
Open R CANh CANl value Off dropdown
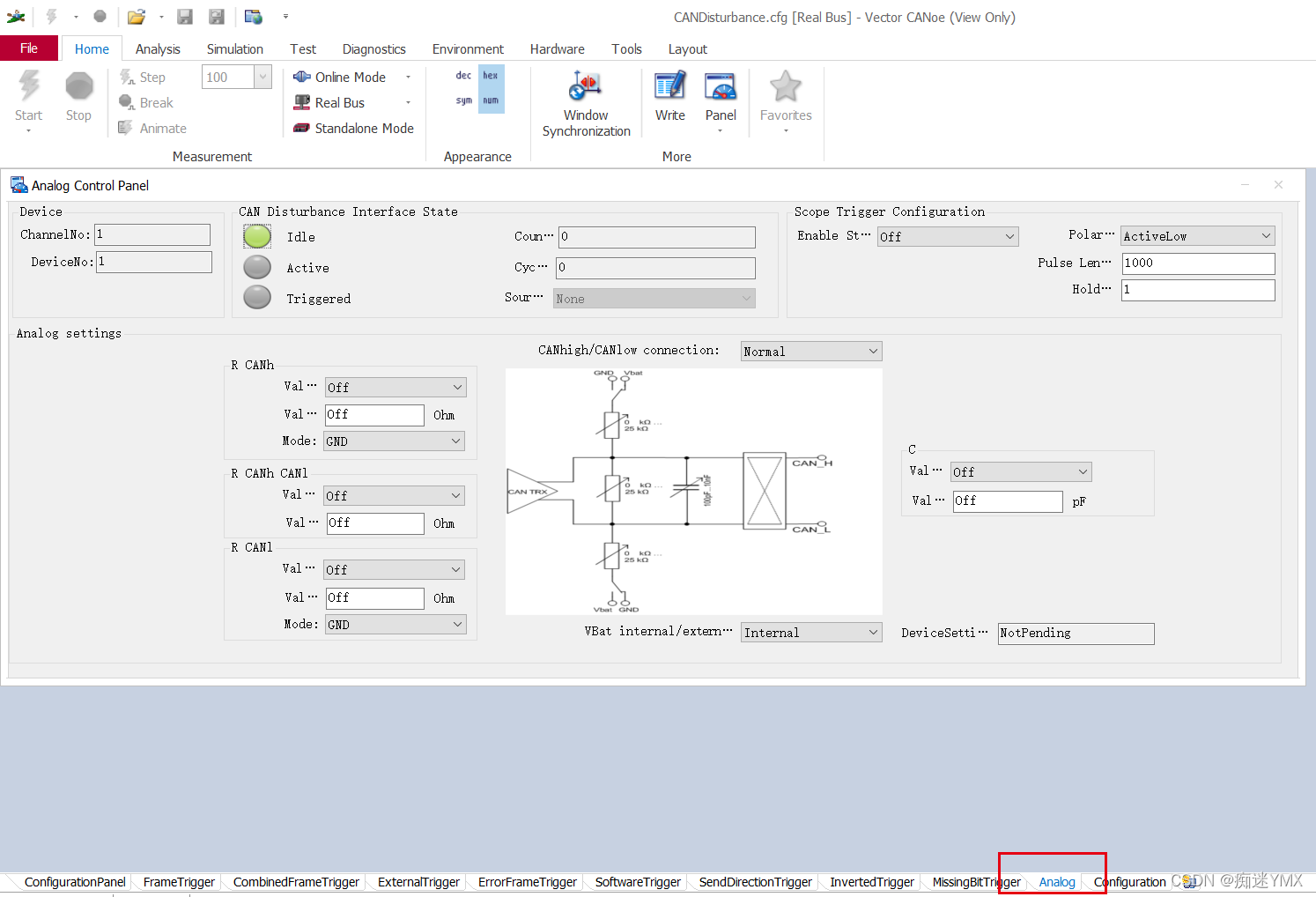coord(394,495)
